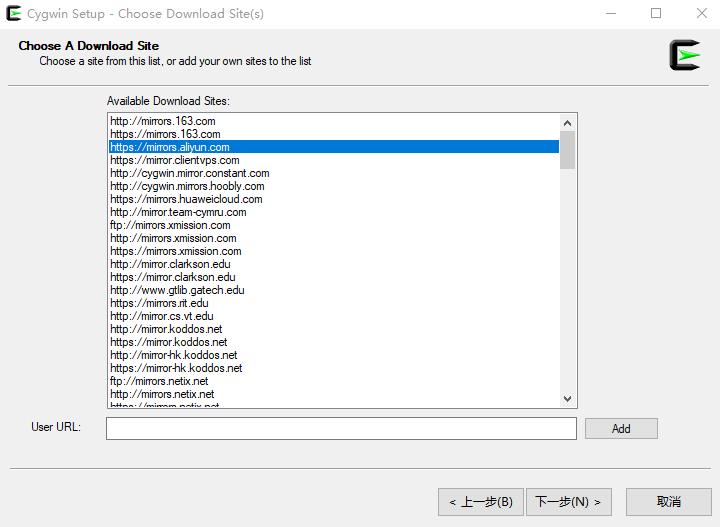Click the scroll down arrow of sites list

pyautogui.click(x=568, y=398)
